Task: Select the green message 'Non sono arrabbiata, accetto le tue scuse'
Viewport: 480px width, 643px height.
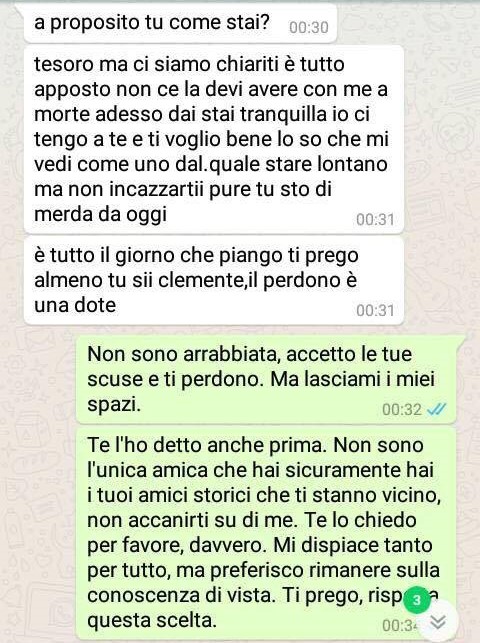Action: [266, 379]
